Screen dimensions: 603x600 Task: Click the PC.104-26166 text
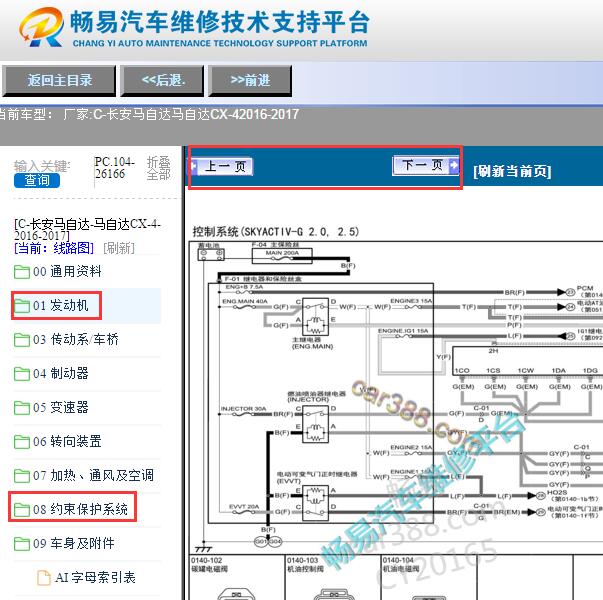[x=114, y=168]
